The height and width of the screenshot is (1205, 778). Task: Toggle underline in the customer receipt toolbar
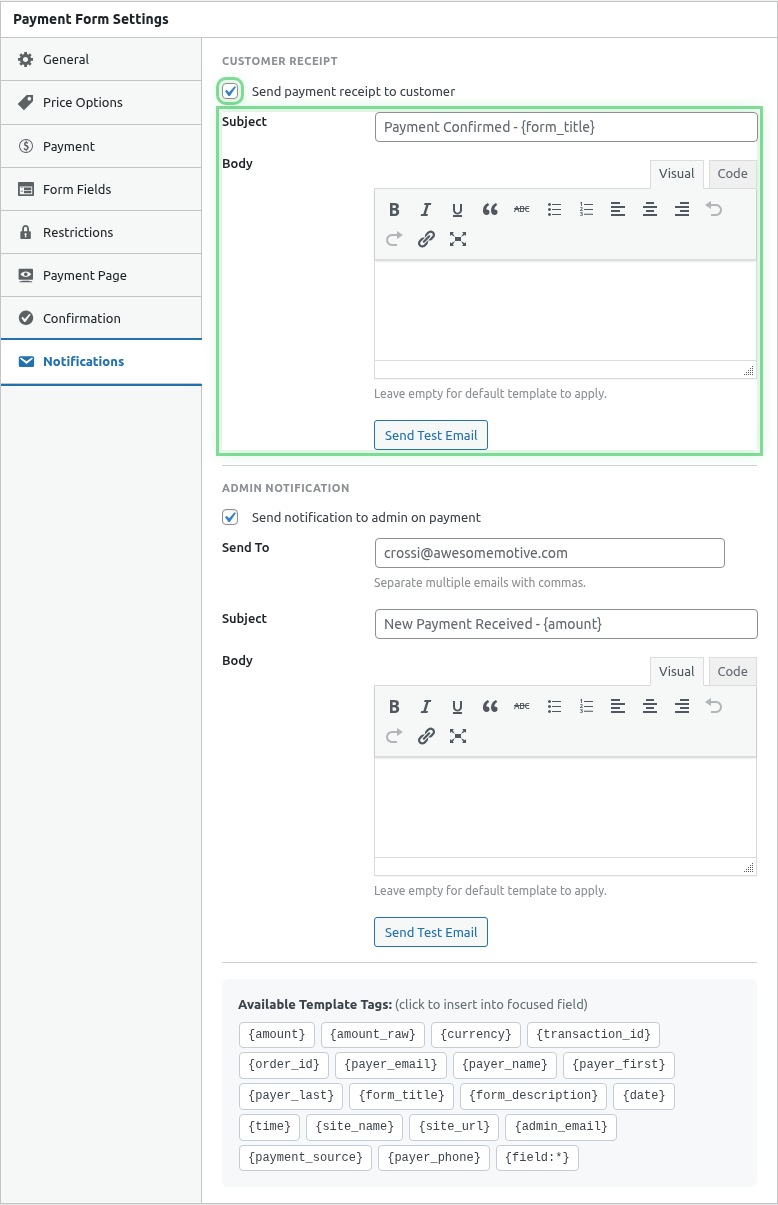458,209
